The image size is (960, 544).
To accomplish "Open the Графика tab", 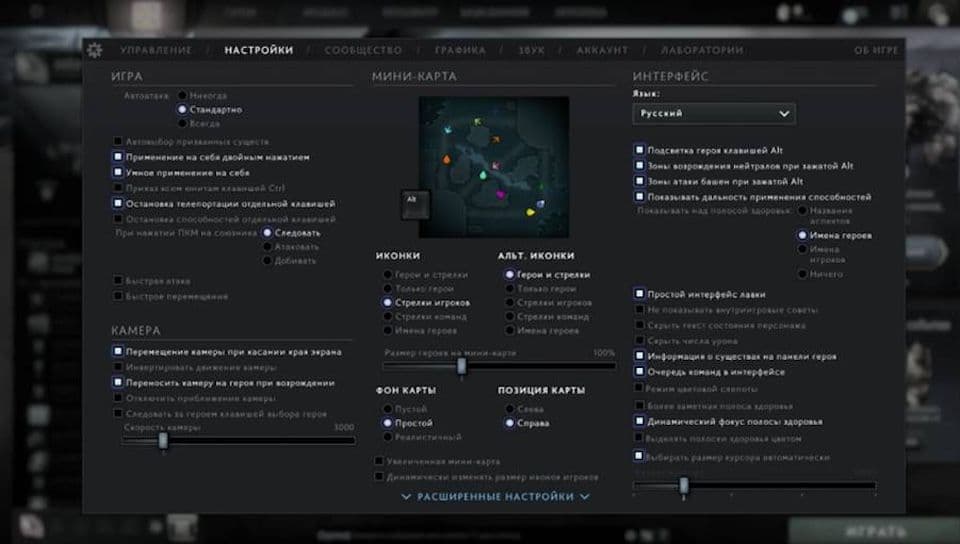I will pos(460,50).
